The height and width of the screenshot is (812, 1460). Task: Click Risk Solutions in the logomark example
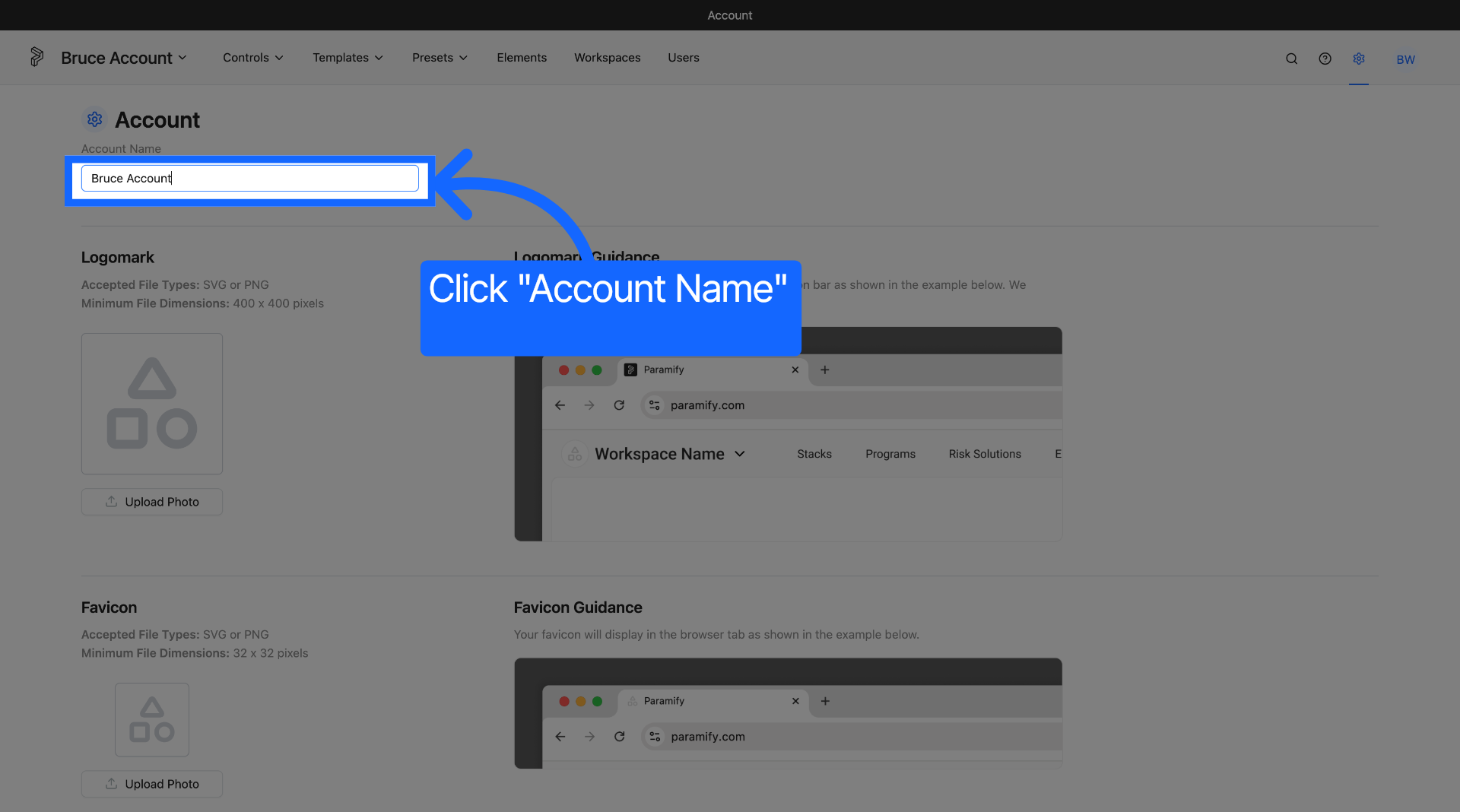(985, 454)
